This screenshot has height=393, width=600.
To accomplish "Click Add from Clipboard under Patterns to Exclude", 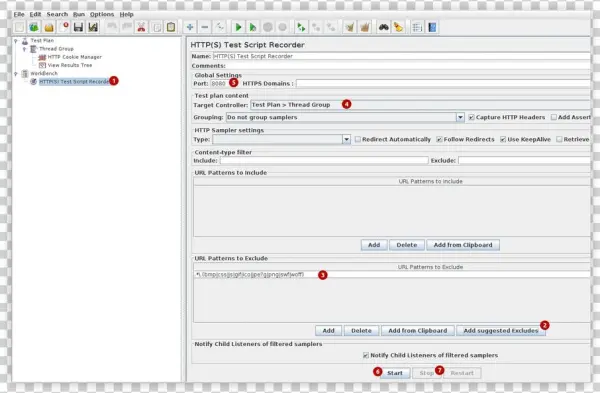I will pyautogui.click(x=417, y=331).
